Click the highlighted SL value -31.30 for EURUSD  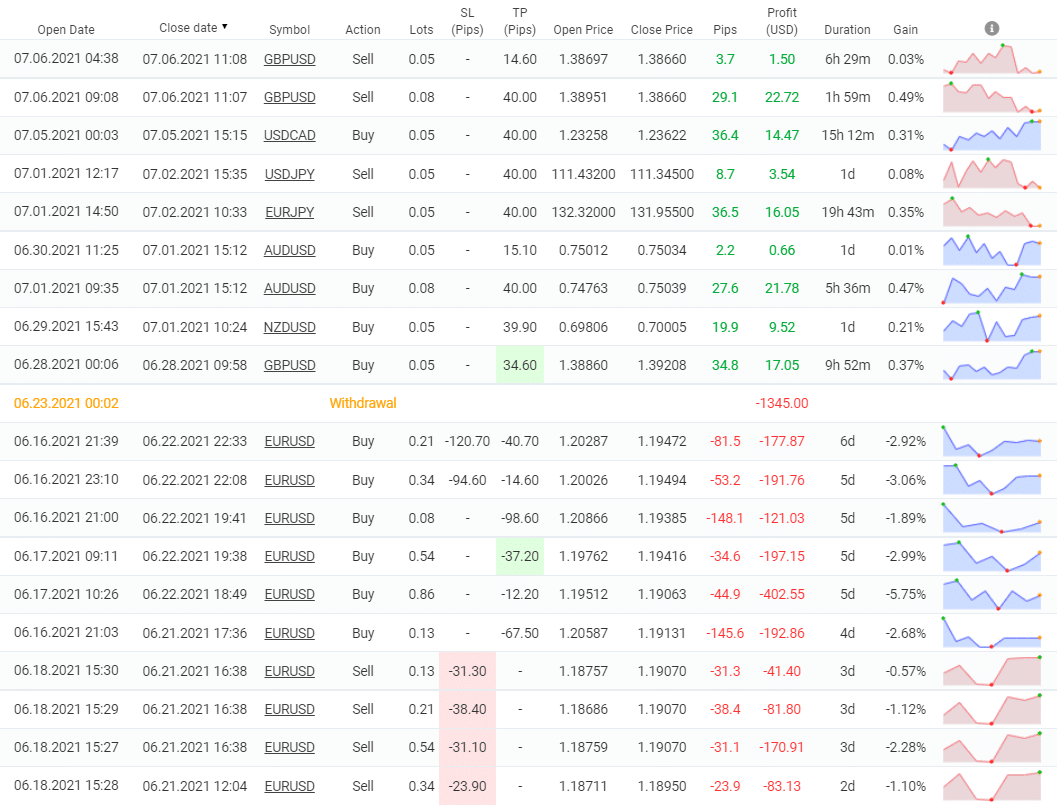pos(466,671)
